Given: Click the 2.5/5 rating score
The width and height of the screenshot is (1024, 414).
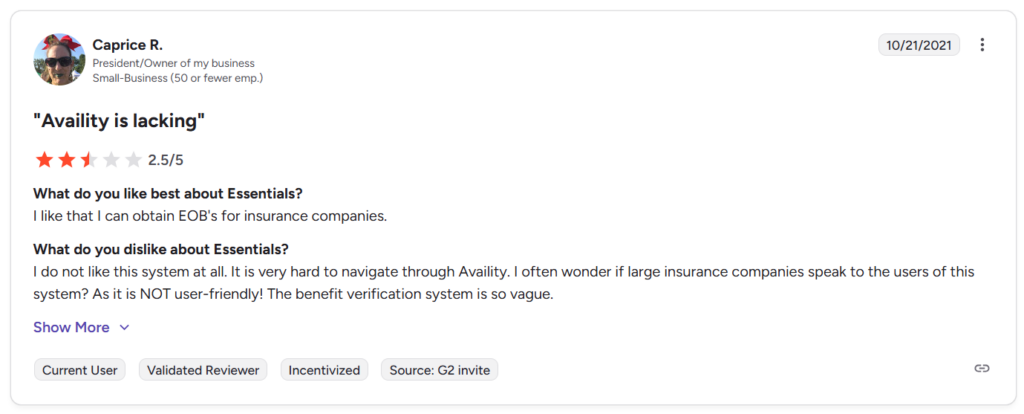Looking at the screenshot, I should coord(166,159).
